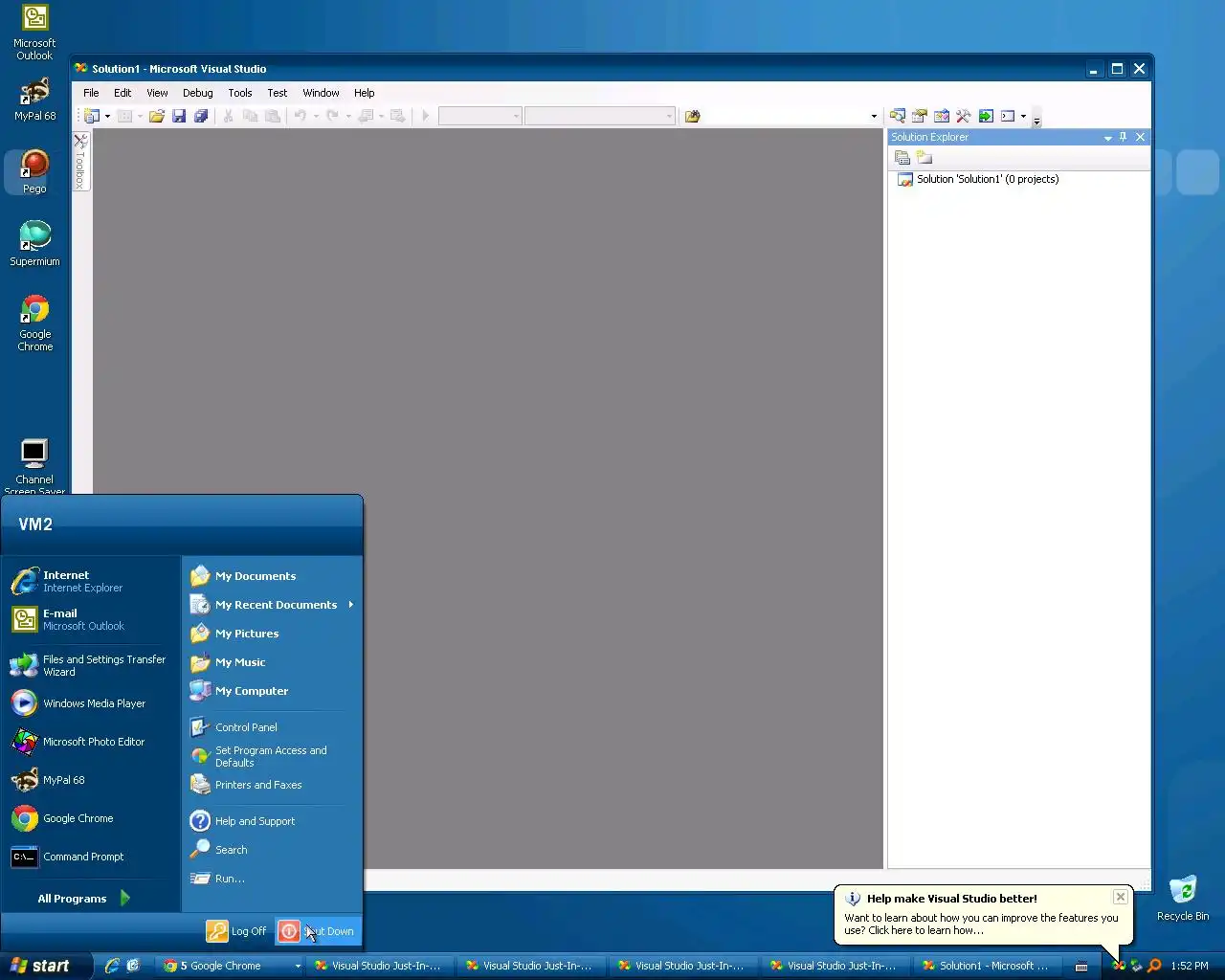Click the Redo arrow icon

[x=332, y=116]
